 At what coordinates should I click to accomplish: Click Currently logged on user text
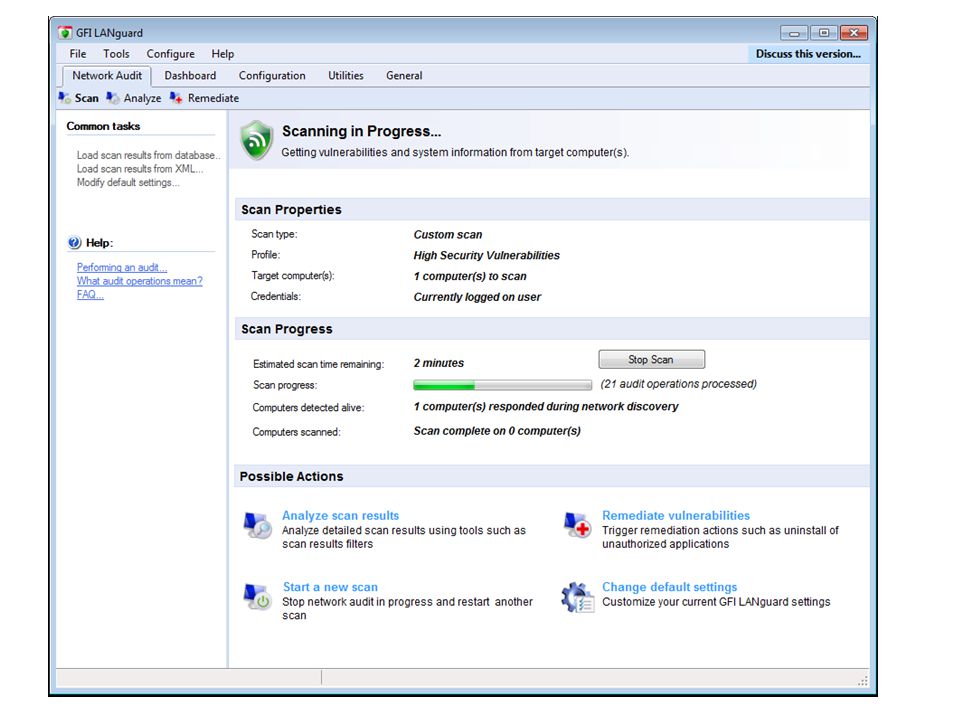477,297
